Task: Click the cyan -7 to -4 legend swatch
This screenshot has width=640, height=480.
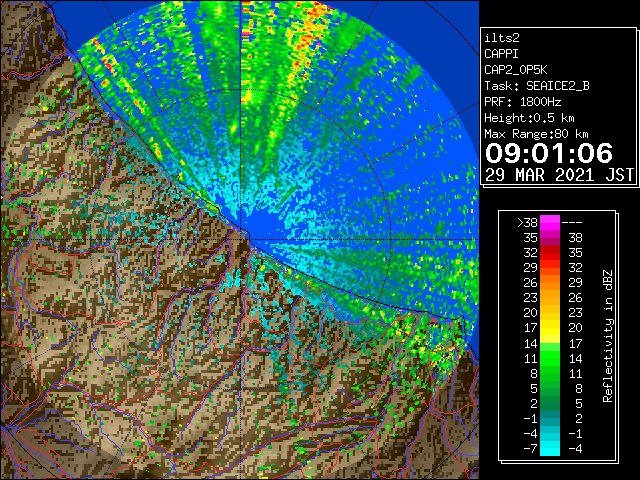Action: pyautogui.click(x=550, y=448)
